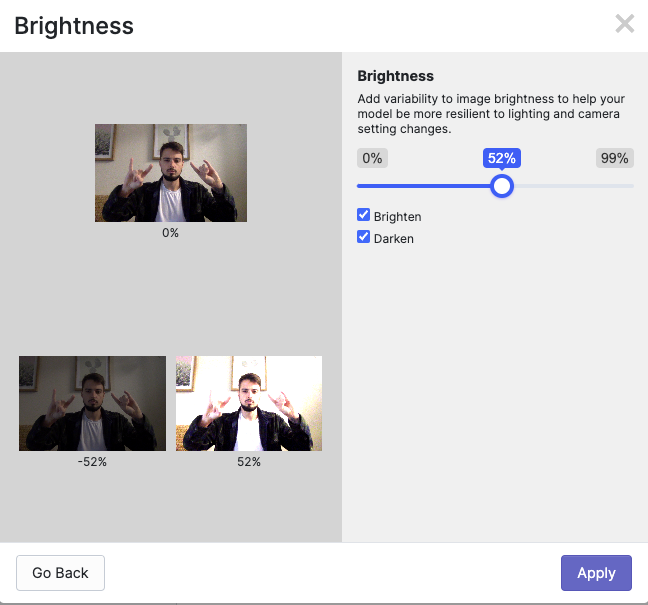Click the Brighten checkbox label text
This screenshot has width=648, height=605.
click(397, 217)
